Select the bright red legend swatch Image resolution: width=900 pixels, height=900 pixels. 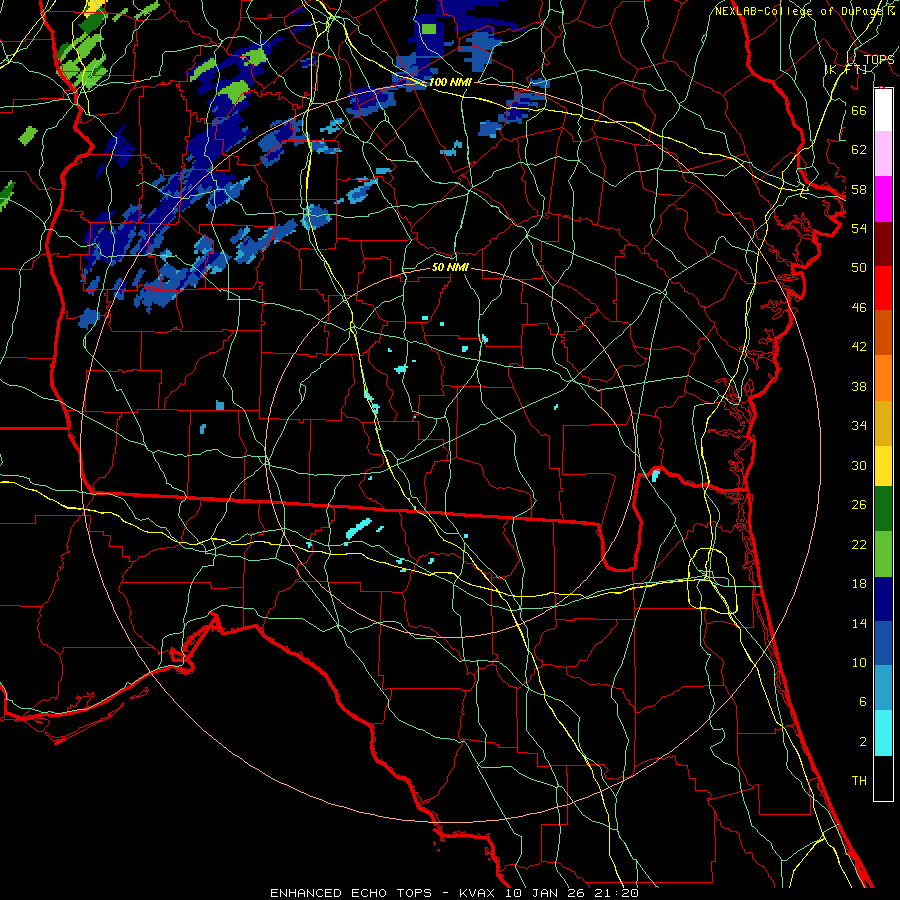click(x=883, y=288)
